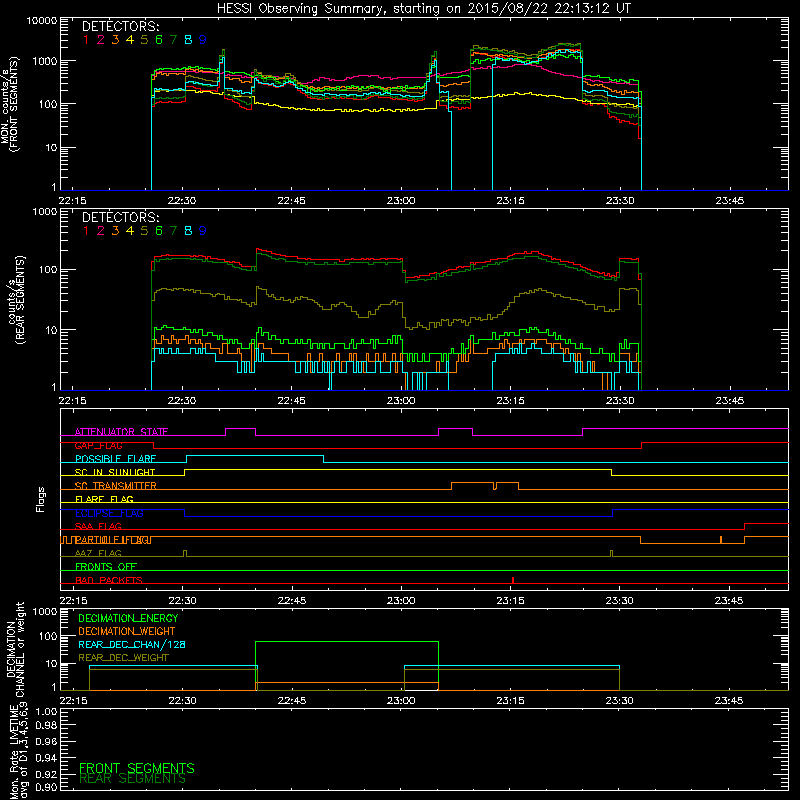
Task: Click 23:45 tick label under rear segments plot
Action: 730,401
